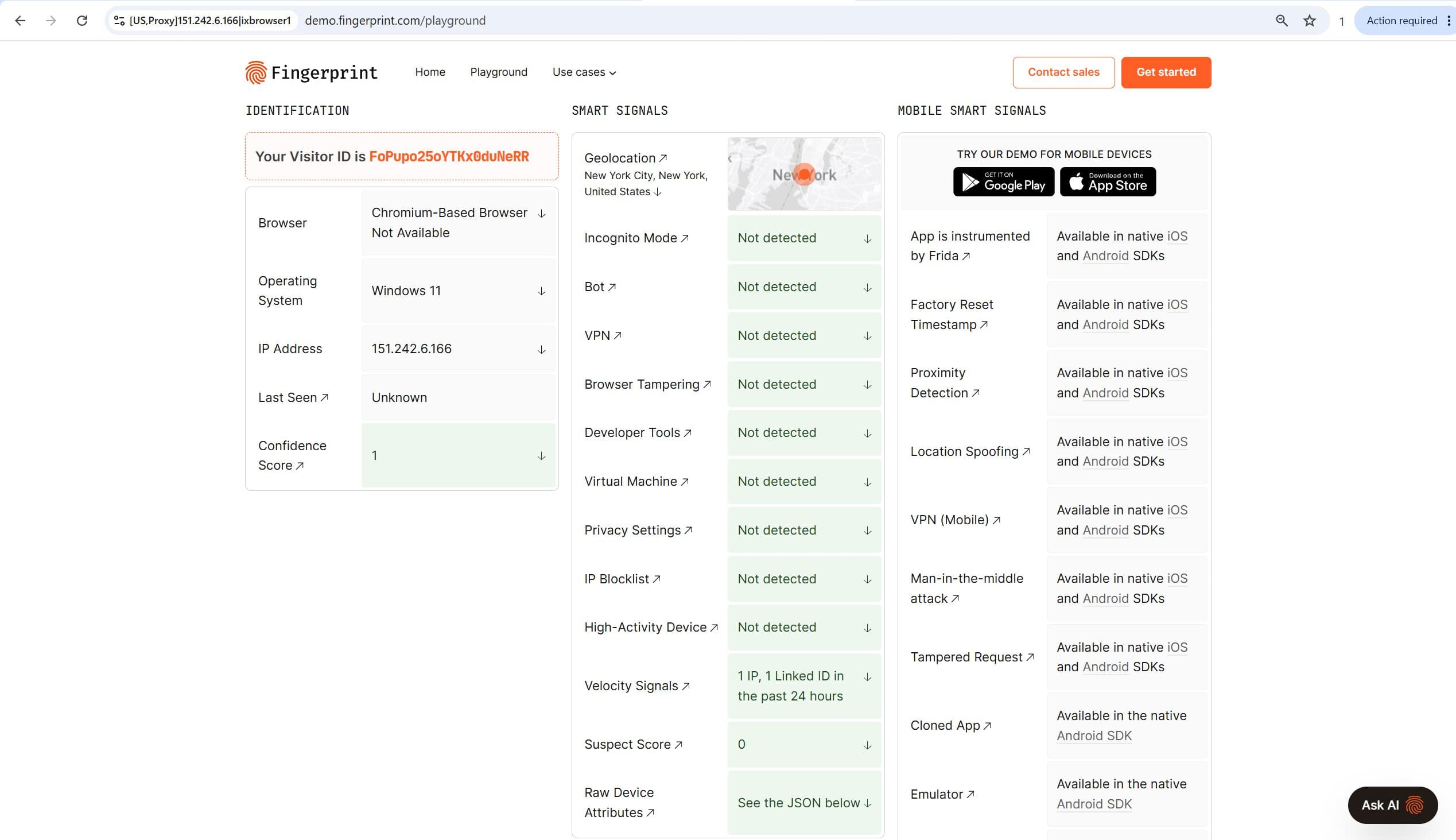1456x840 pixels.
Task: Reload the page
Action: click(x=83, y=21)
